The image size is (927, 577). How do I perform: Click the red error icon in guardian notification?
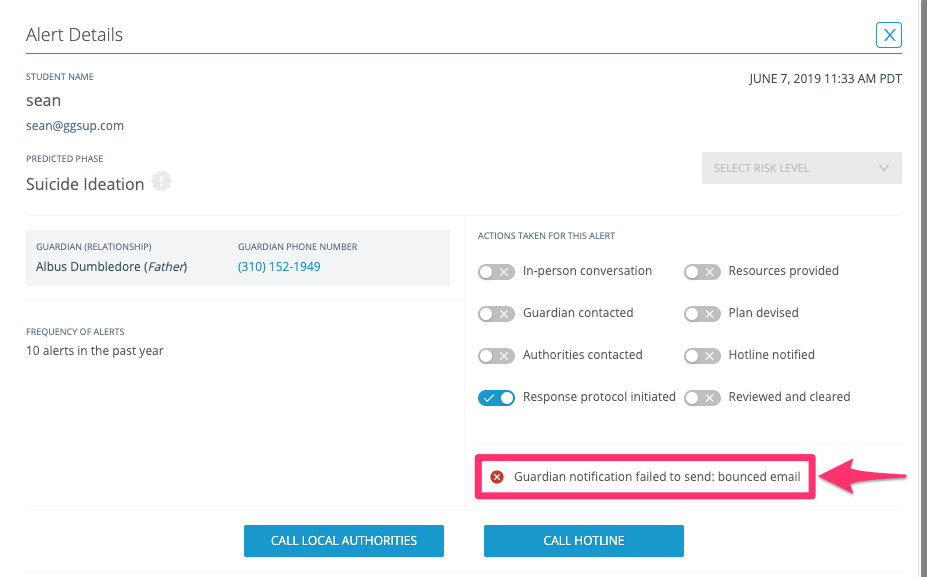pos(497,476)
